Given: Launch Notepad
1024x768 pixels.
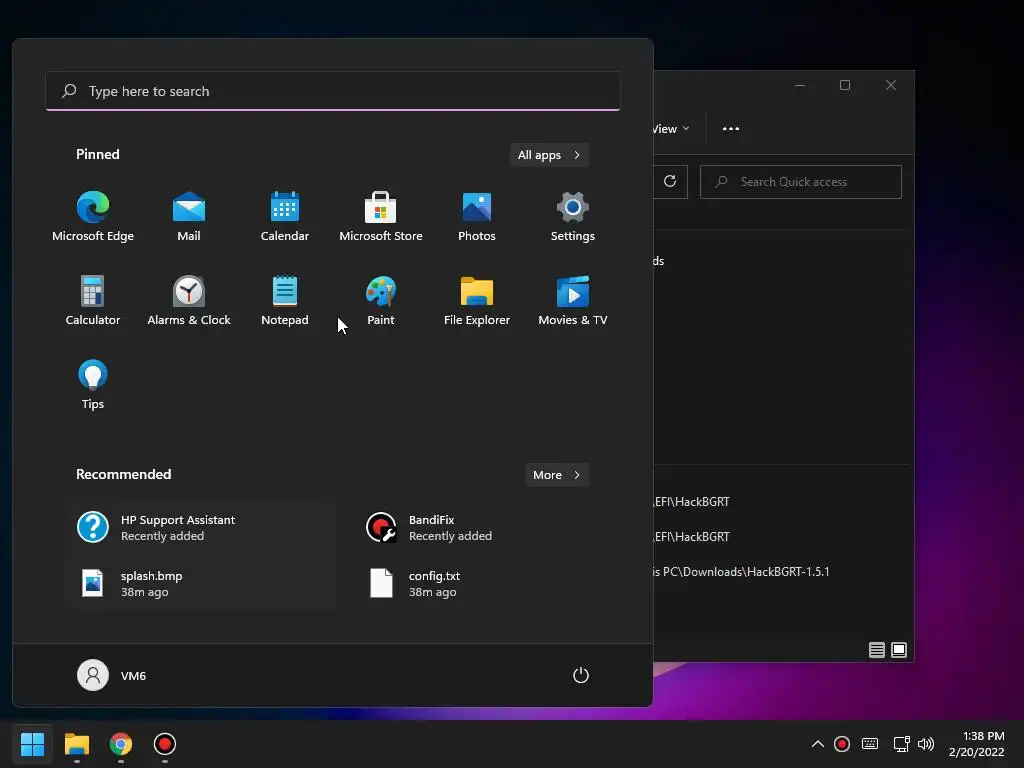Looking at the screenshot, I should click(285, 301).
